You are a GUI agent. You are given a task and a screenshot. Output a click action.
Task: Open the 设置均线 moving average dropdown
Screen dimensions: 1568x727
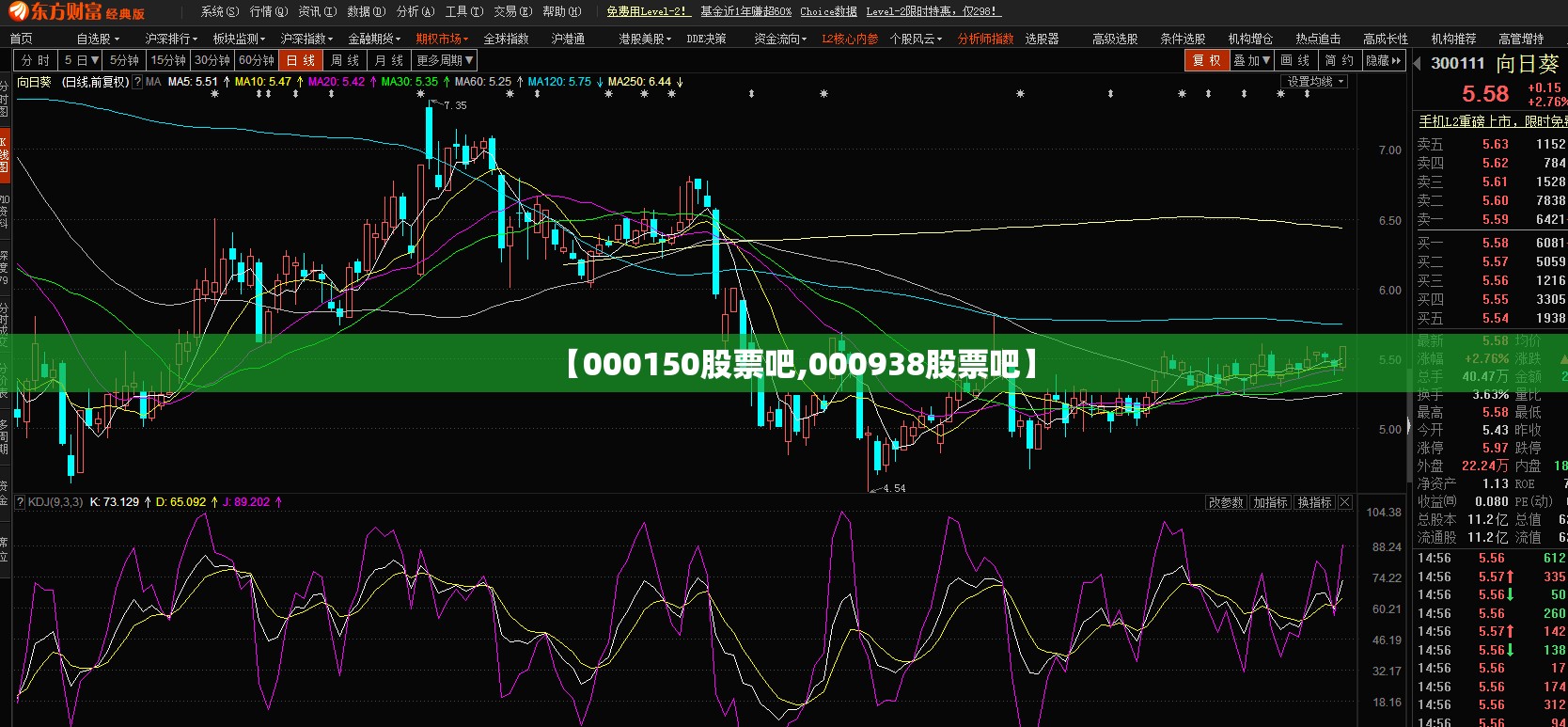coord(1315,82)
